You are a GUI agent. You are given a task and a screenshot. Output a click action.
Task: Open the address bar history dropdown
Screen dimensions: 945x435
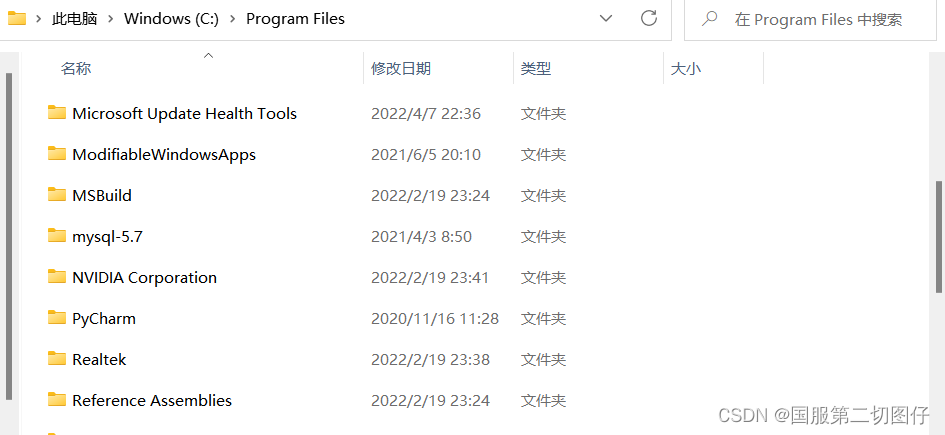click(x=606, y=18)
